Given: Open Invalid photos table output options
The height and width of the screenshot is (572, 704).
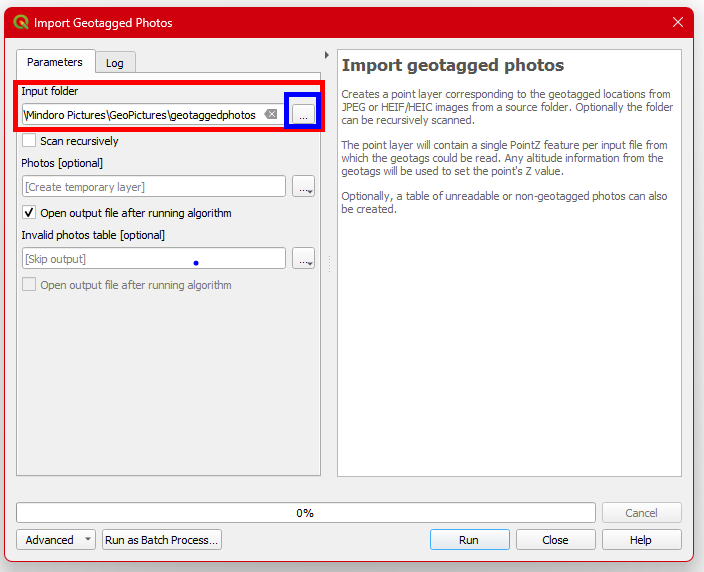Looking at the screenshot, I should click(x=303, y=259).
